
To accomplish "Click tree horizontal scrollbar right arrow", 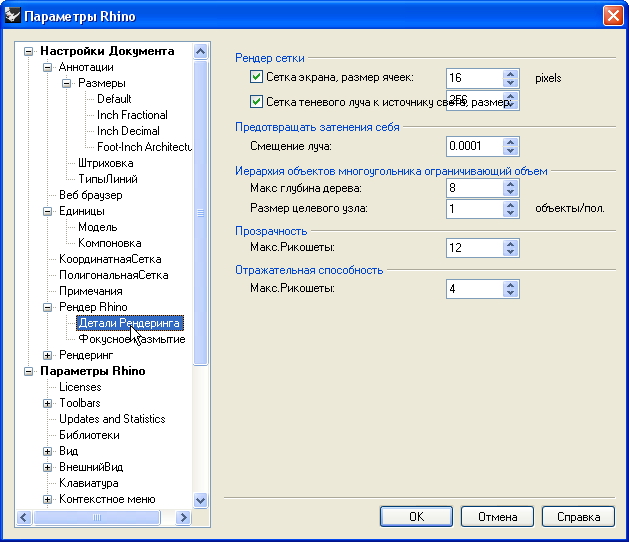I will [x=184, y=518].
